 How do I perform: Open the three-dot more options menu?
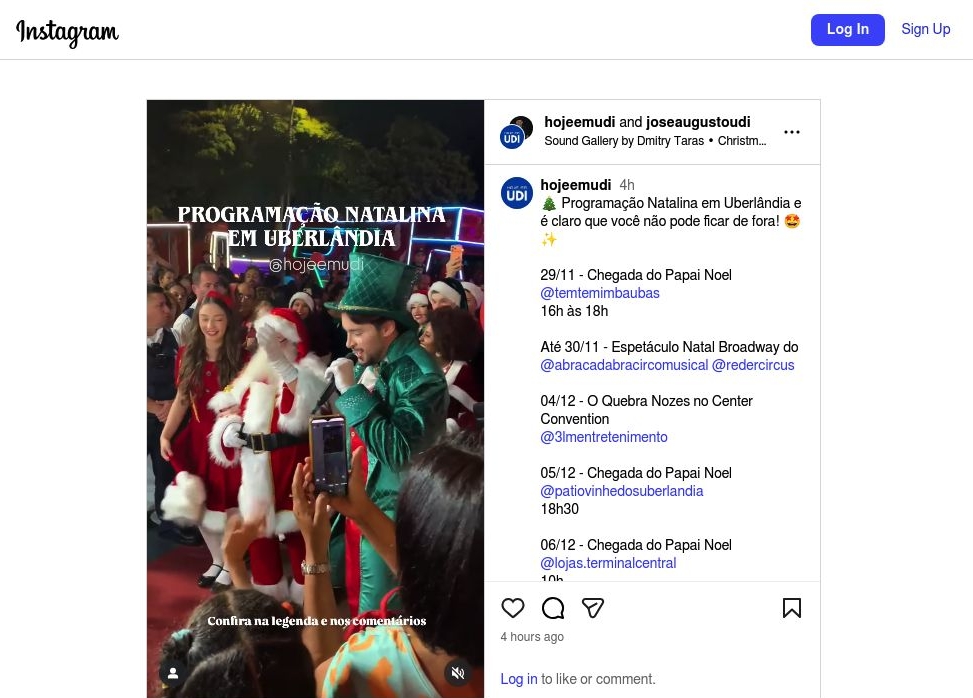(x=791, y=132)
